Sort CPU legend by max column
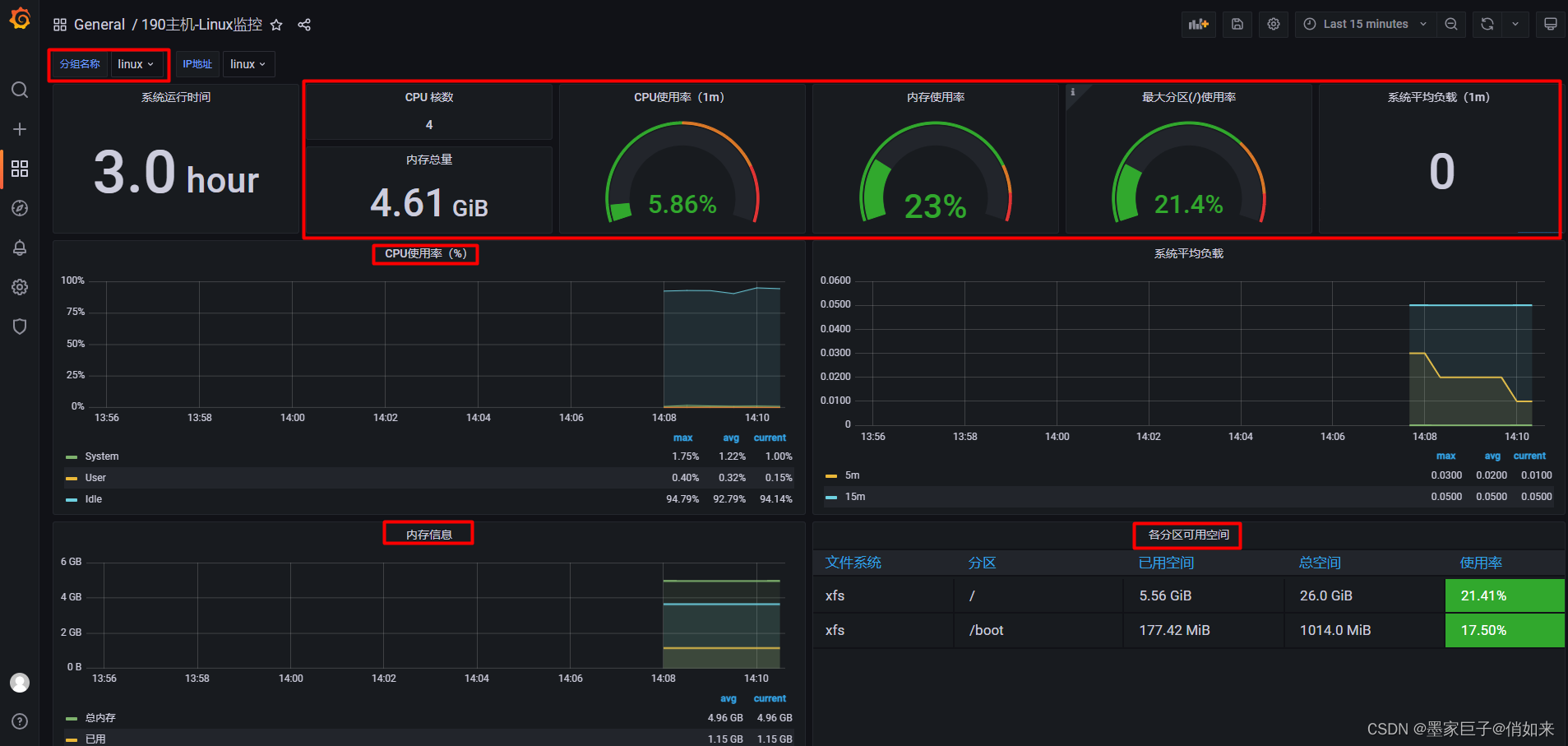This screenshot has height=746, width=1568. pyautogui.click(x=683, y=438)
